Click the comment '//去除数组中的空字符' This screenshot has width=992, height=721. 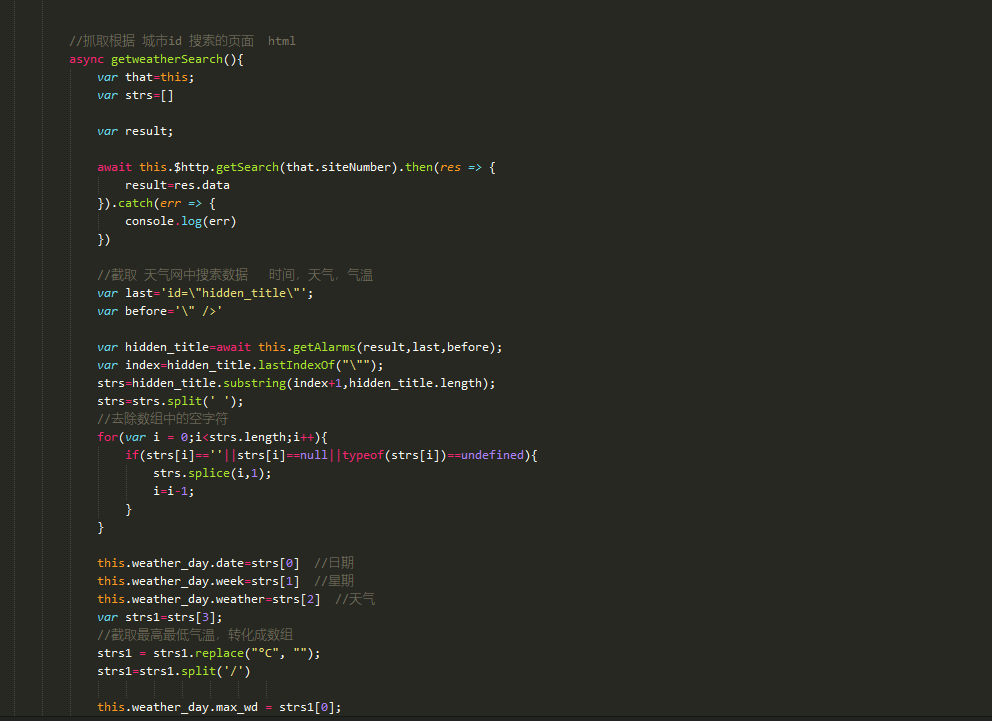(163, 419)
